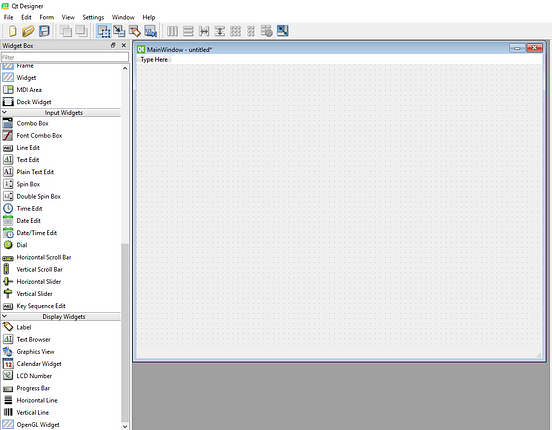The image size is (552, 430).
Task: Click the New Form toolbar icon
Action: coord(12,31)
